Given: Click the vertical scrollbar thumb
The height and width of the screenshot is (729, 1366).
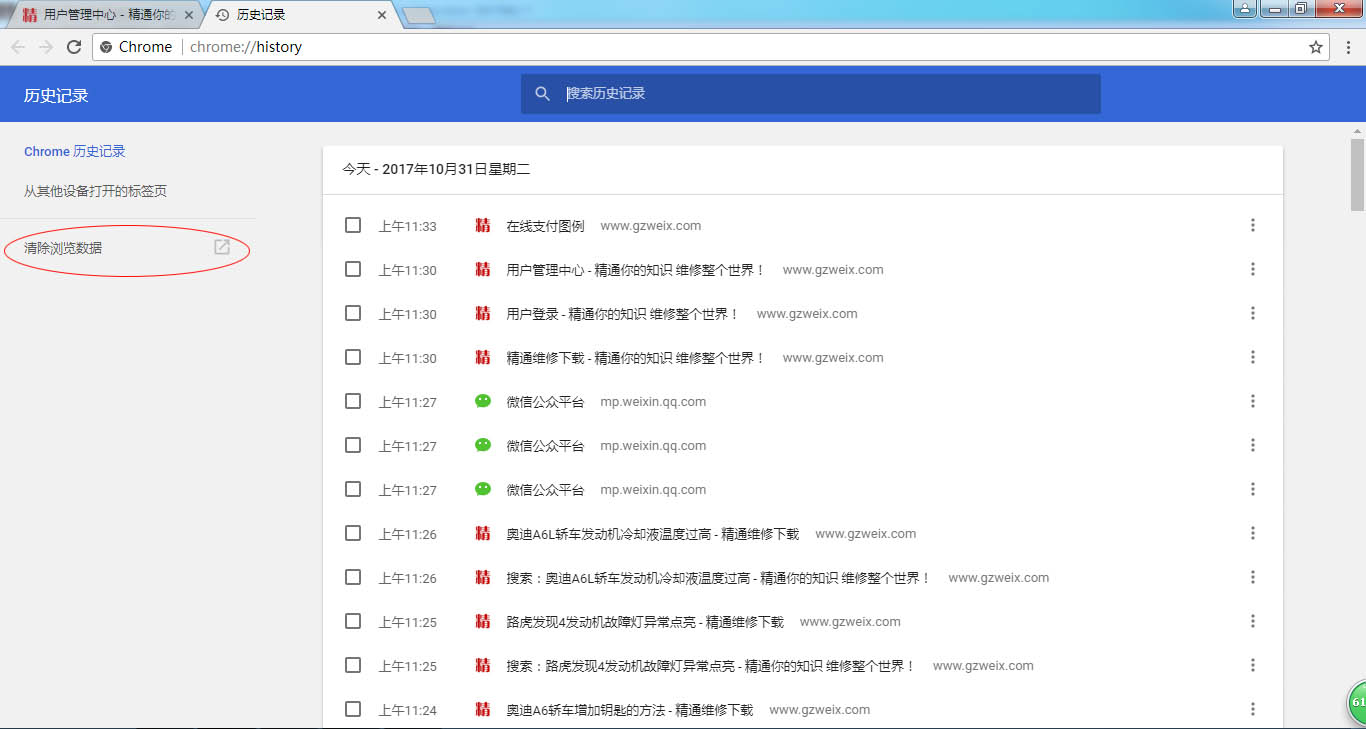Looking at the screenshot, I should pos(1357,175).
